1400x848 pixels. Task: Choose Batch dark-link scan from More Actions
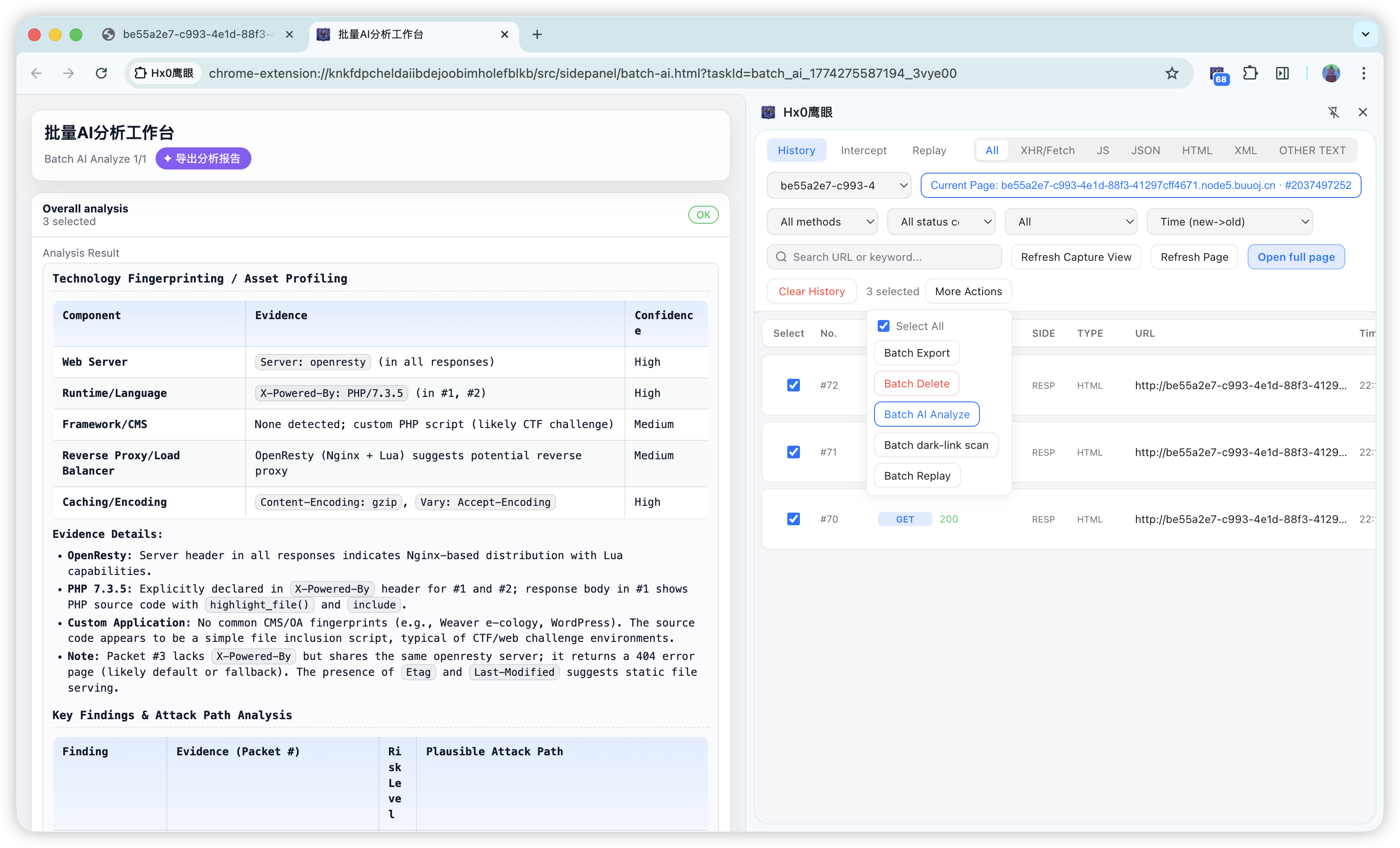click(936, 445)
